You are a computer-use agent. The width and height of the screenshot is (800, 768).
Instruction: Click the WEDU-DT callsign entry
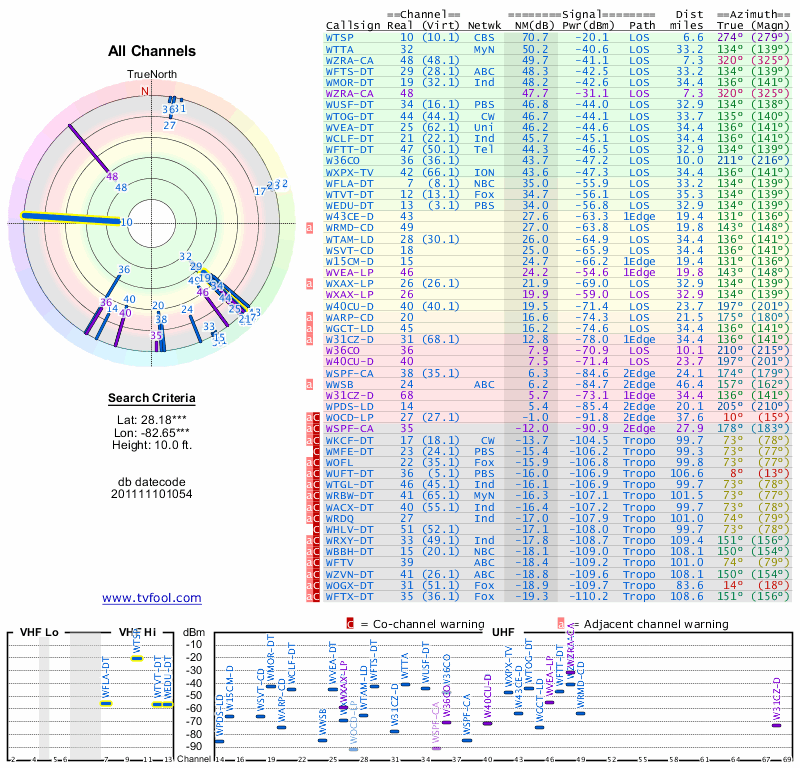(350, 204)
